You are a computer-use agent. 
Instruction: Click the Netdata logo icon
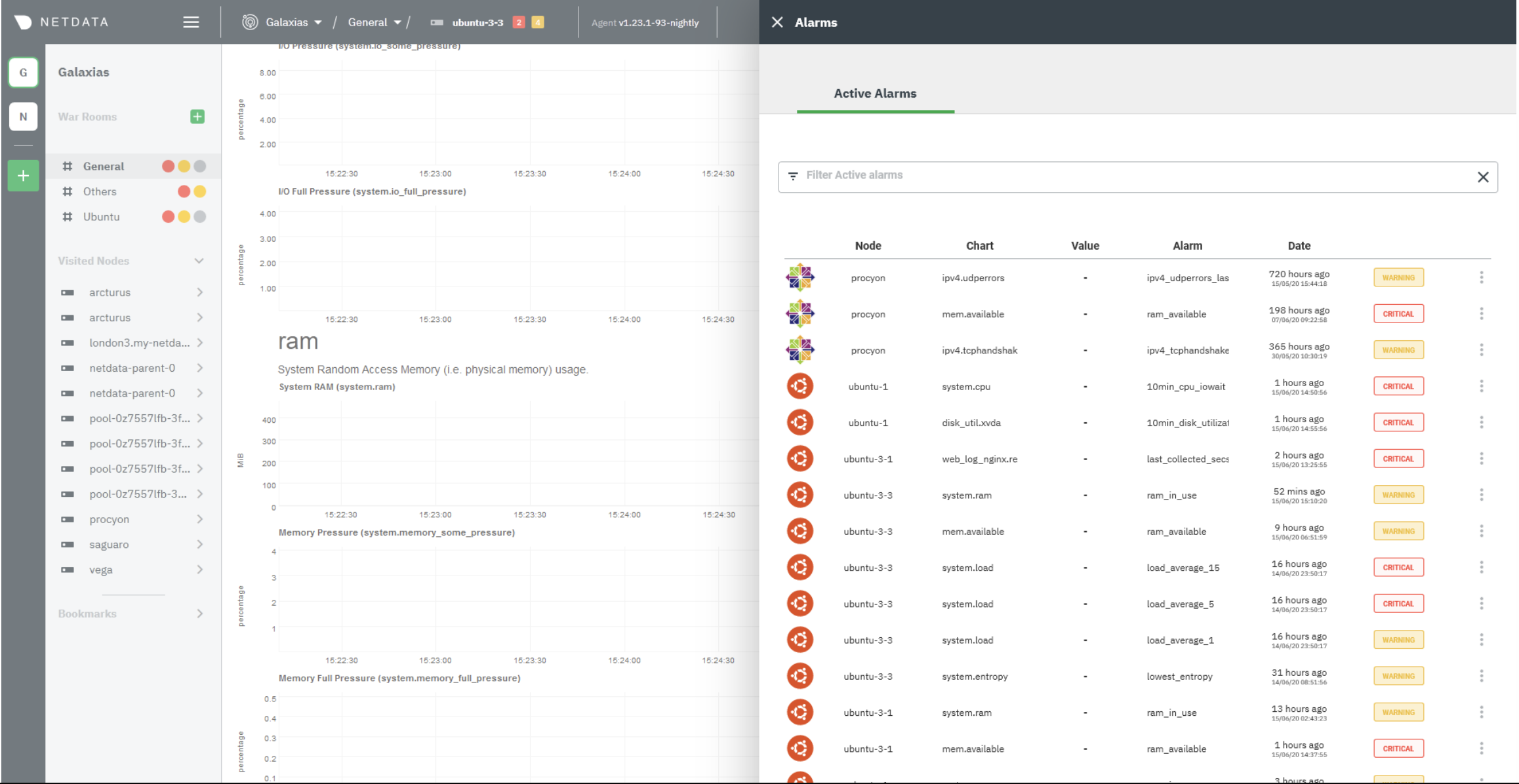point(24,22)
